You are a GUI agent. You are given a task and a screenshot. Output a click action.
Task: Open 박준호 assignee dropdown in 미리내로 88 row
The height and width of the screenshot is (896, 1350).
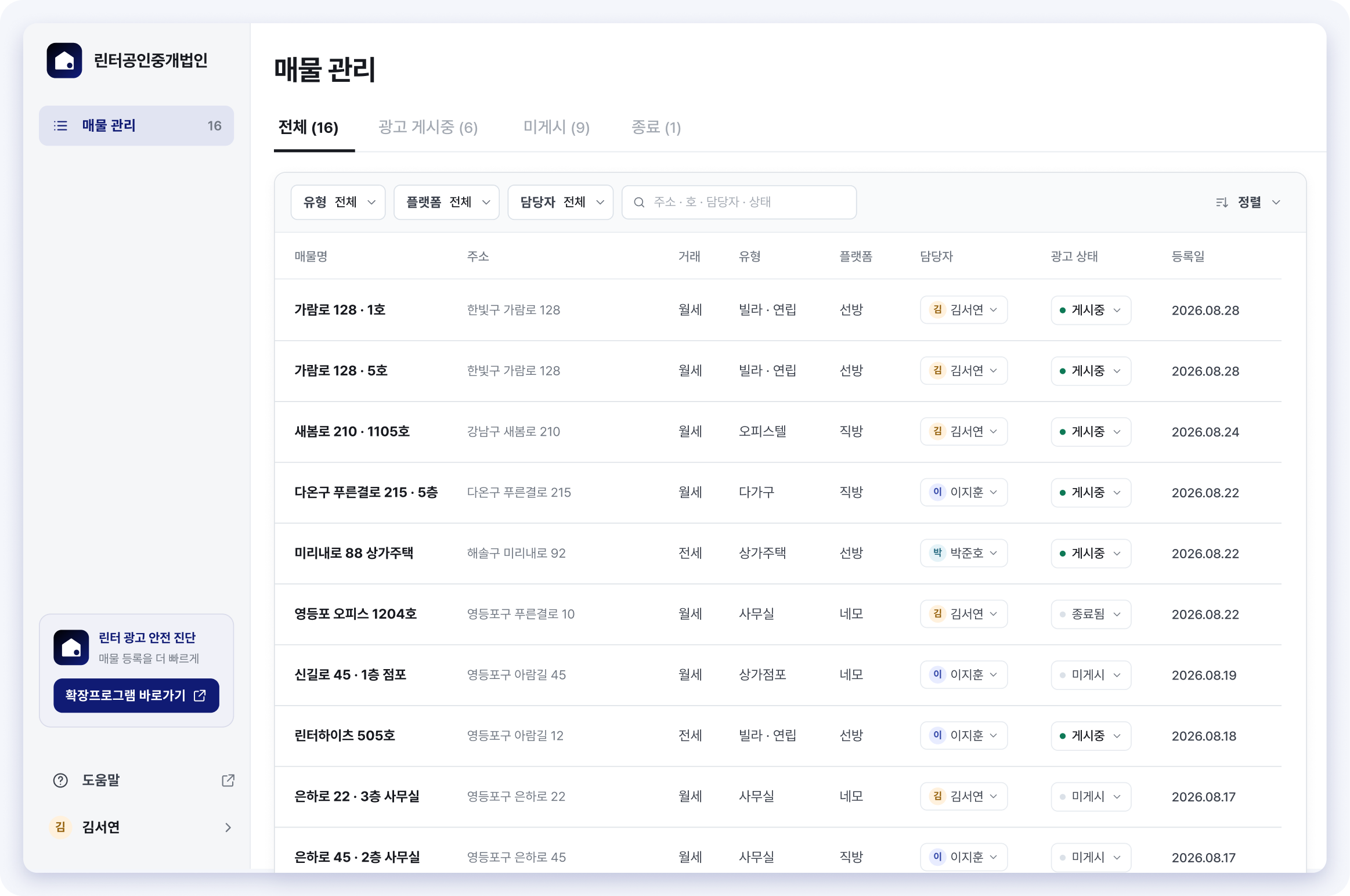point(964,553)
